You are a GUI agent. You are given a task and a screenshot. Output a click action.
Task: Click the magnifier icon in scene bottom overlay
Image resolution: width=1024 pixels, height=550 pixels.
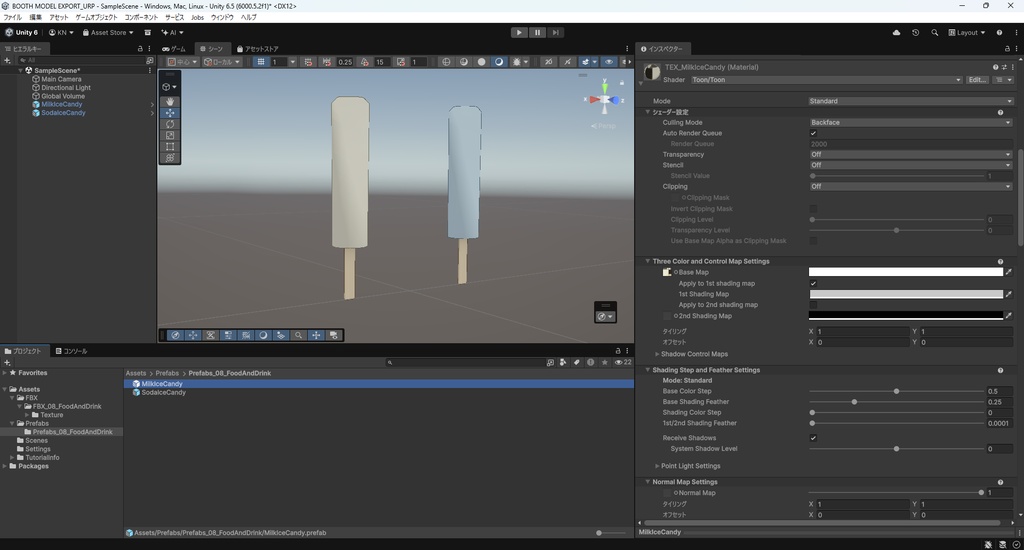(298, 335)
